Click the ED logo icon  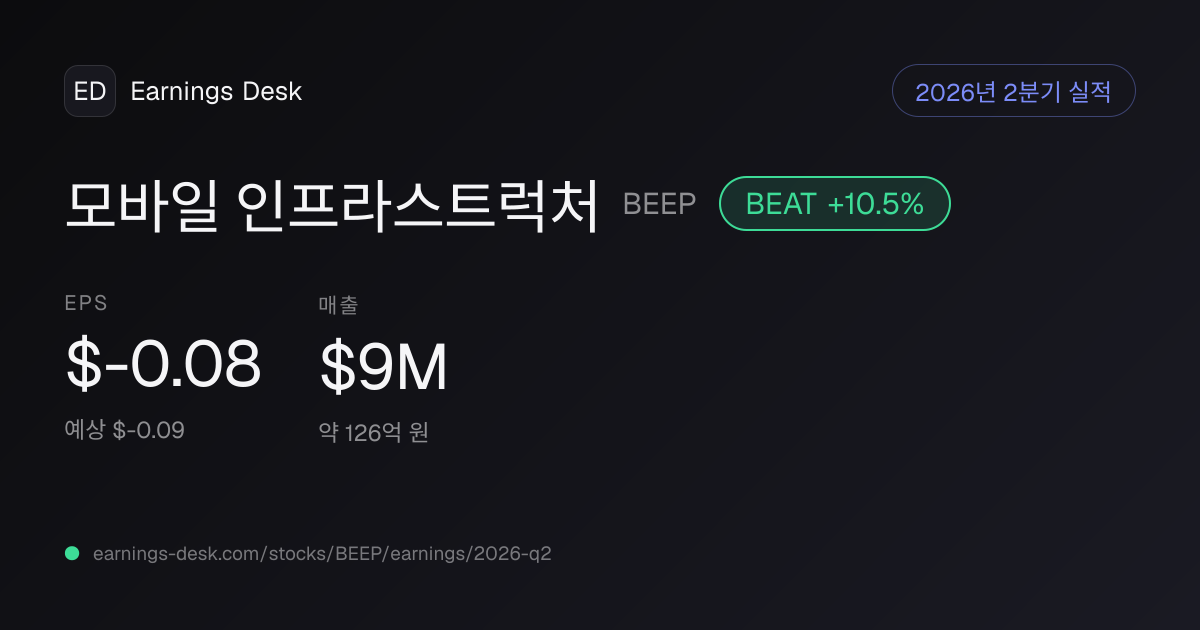pyautogui.click(x=90, y=91)
